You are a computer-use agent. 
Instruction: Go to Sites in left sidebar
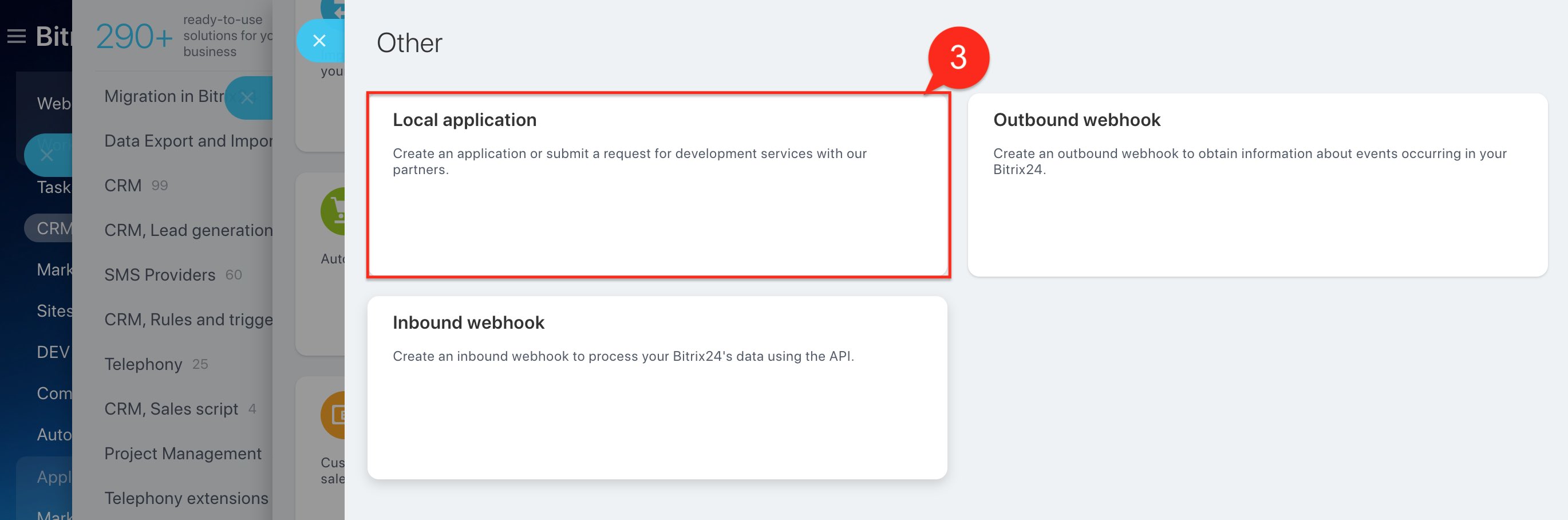(54, 310)
